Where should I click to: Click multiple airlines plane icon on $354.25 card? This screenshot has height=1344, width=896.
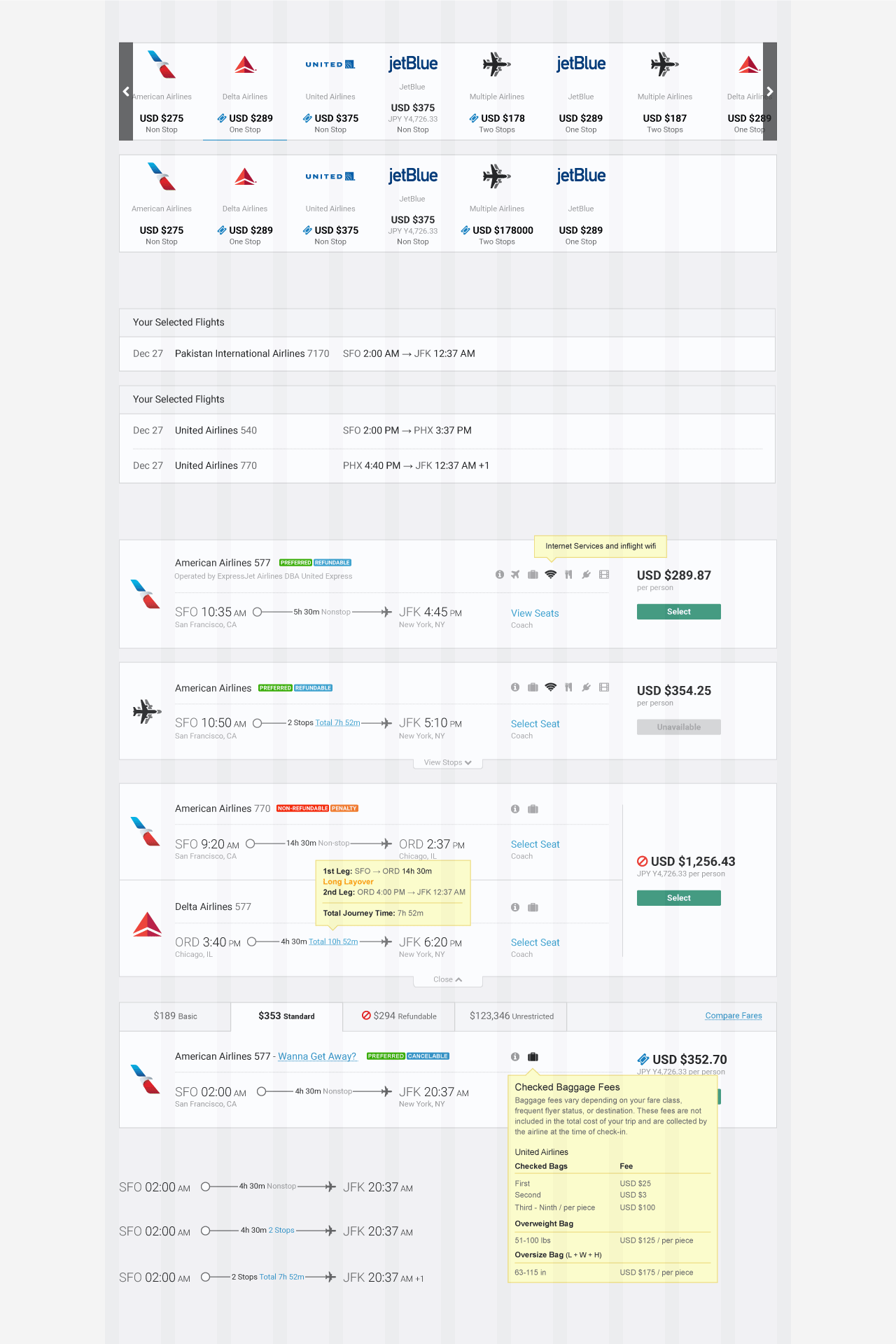click(x=147, y=711)
